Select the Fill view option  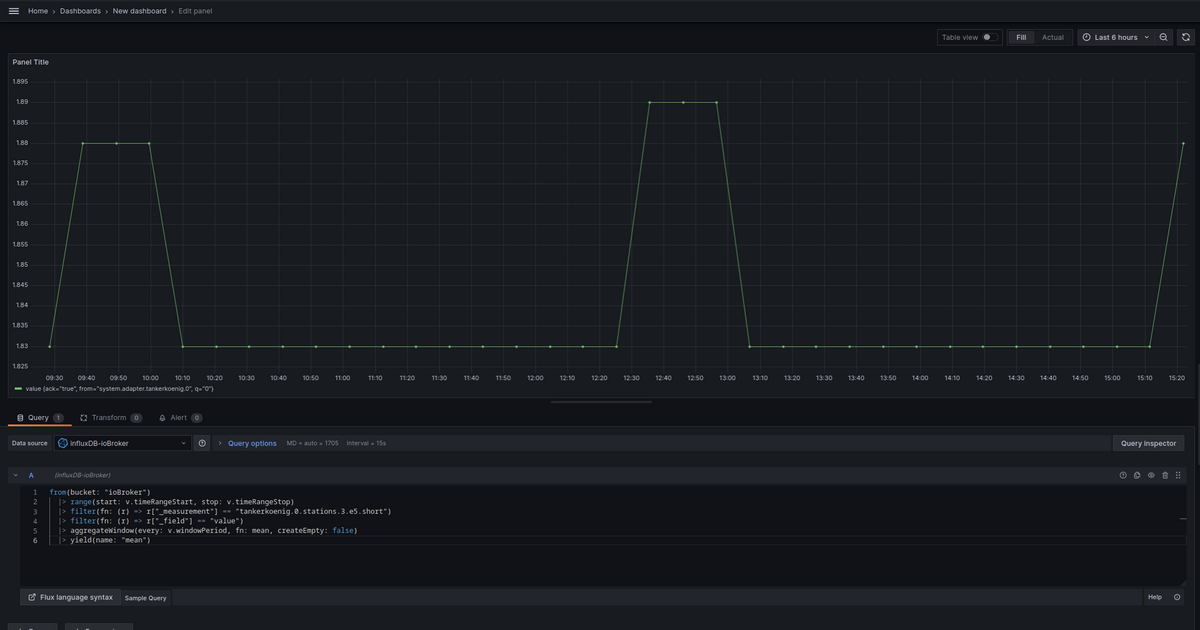point(1021,37)
